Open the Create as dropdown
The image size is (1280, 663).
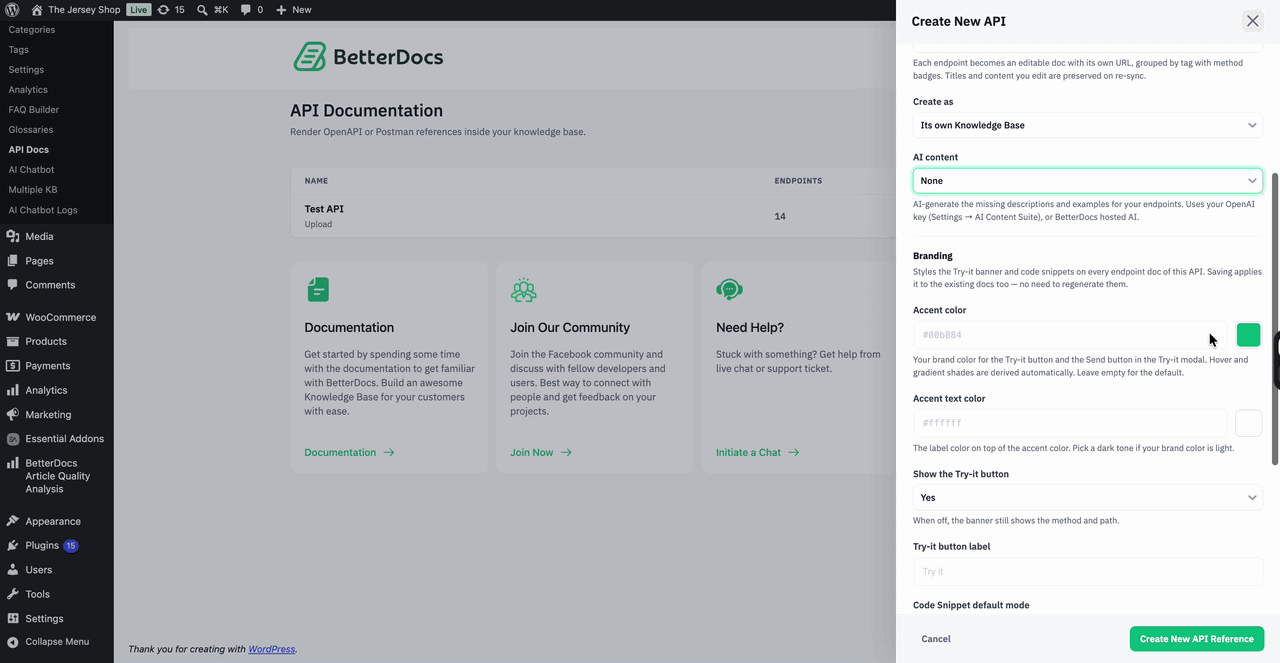tap(1088, 125)
